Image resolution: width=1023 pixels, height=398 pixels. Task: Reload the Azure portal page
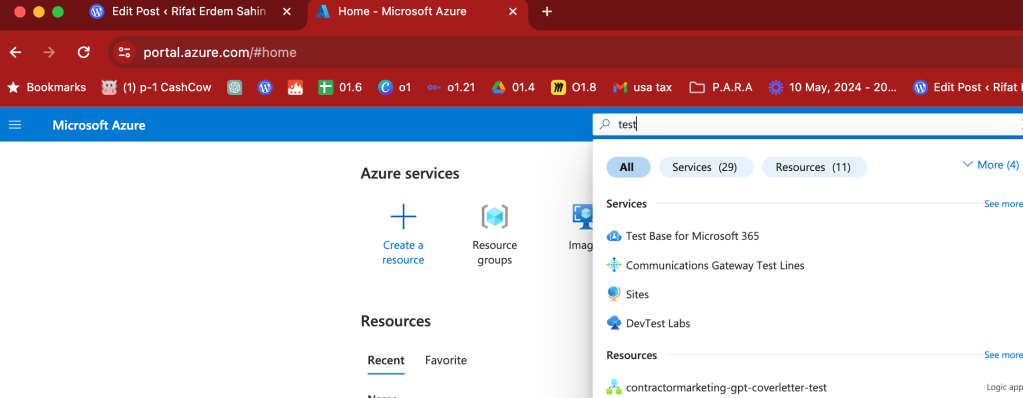pos(83,53)
